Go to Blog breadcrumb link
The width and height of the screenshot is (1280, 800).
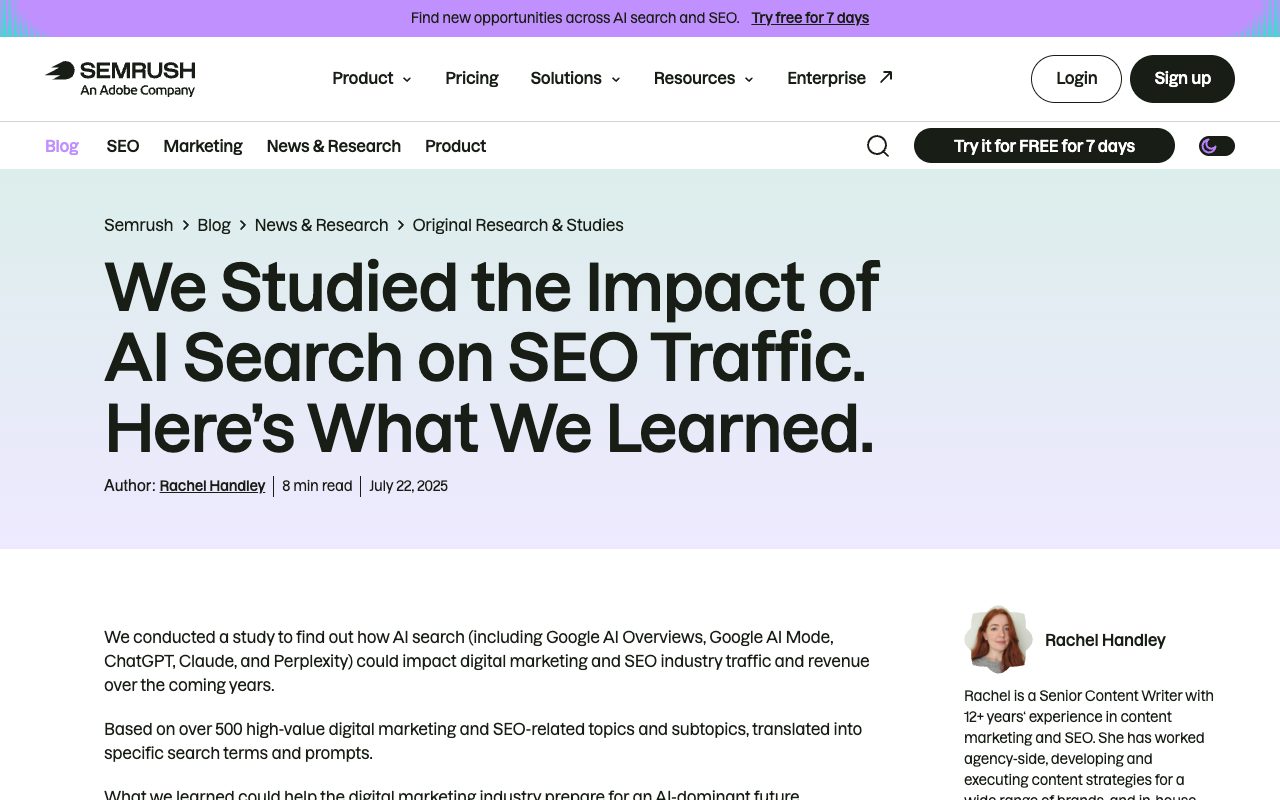coord(214,225)
